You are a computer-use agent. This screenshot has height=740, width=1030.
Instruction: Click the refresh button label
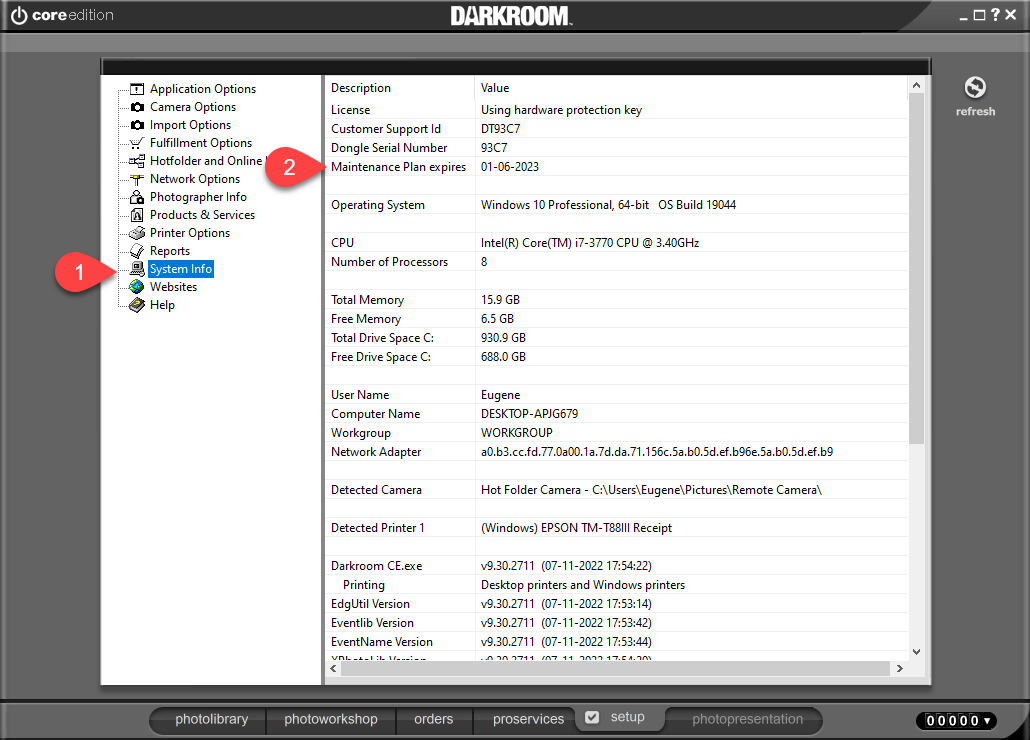975,112
